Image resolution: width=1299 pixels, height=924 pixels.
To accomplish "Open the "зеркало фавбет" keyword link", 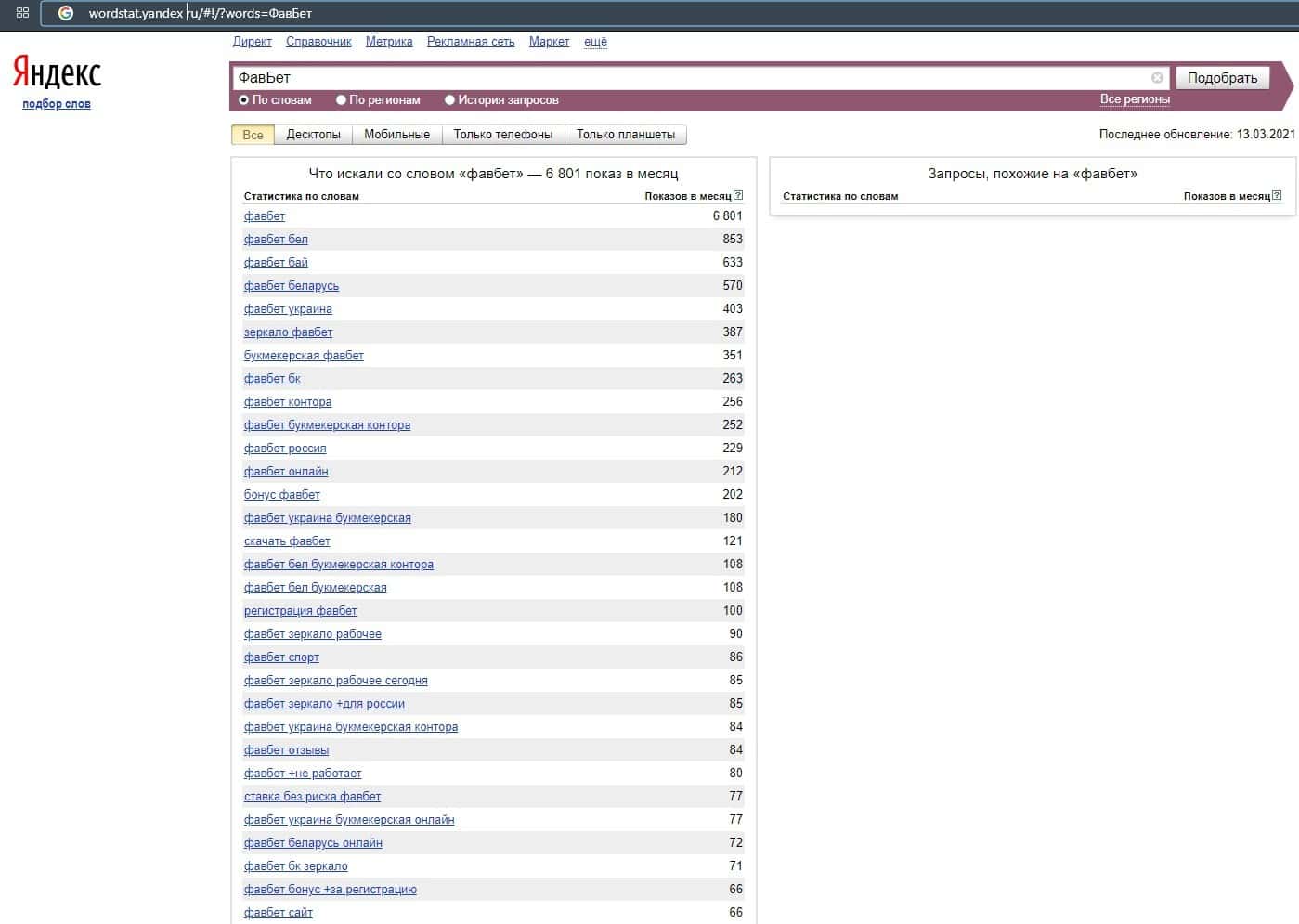I will pyautogui.click(x=288, y=332).
